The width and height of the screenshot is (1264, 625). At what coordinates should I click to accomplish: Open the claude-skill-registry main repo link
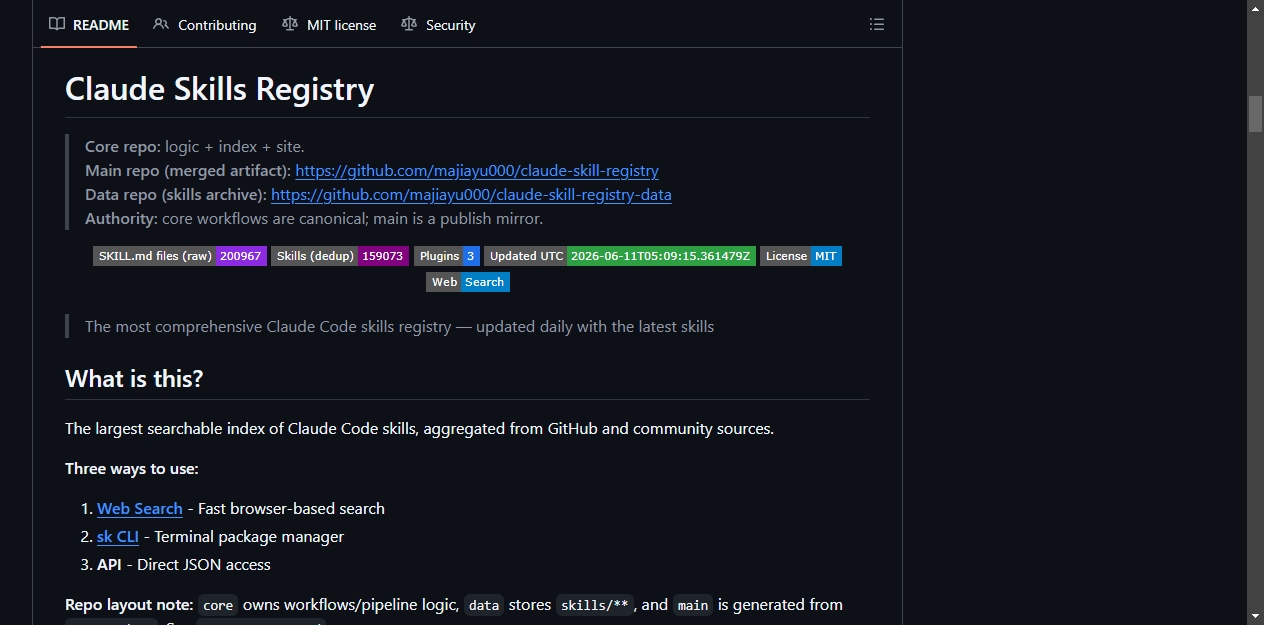(x=477, y=171)
